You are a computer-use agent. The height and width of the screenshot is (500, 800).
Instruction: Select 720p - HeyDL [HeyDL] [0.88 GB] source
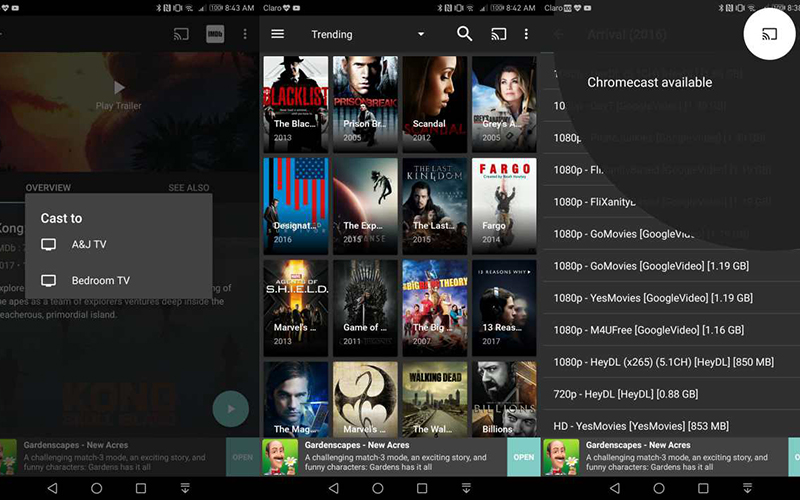point(671,394)
